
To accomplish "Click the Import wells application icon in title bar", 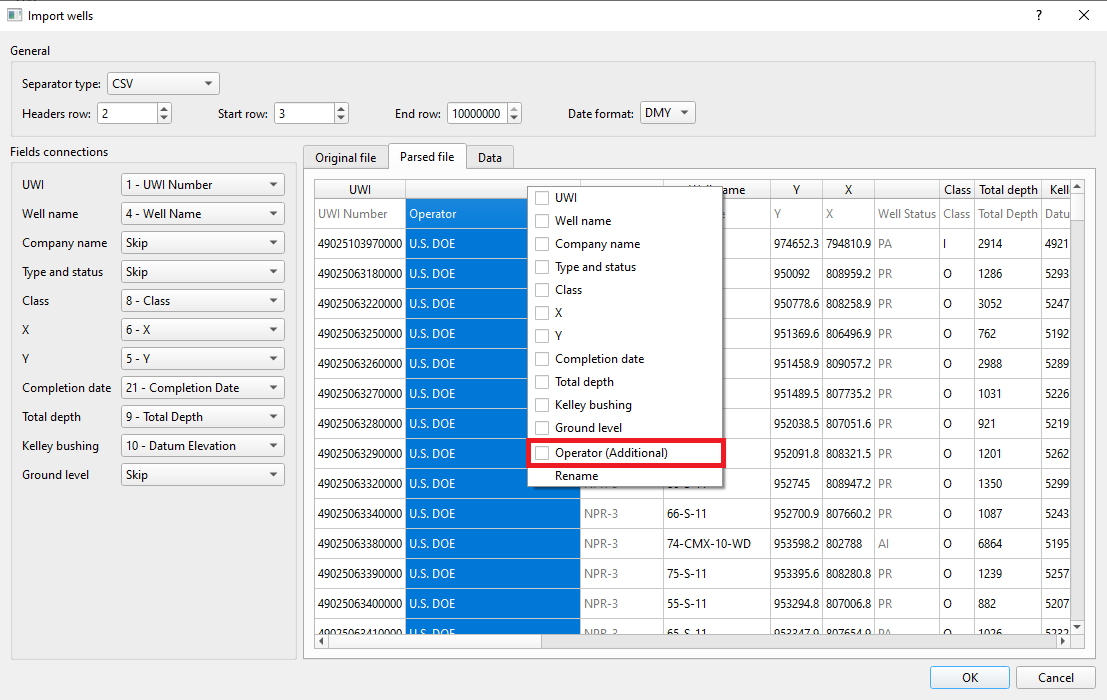I will click(14, 15).
